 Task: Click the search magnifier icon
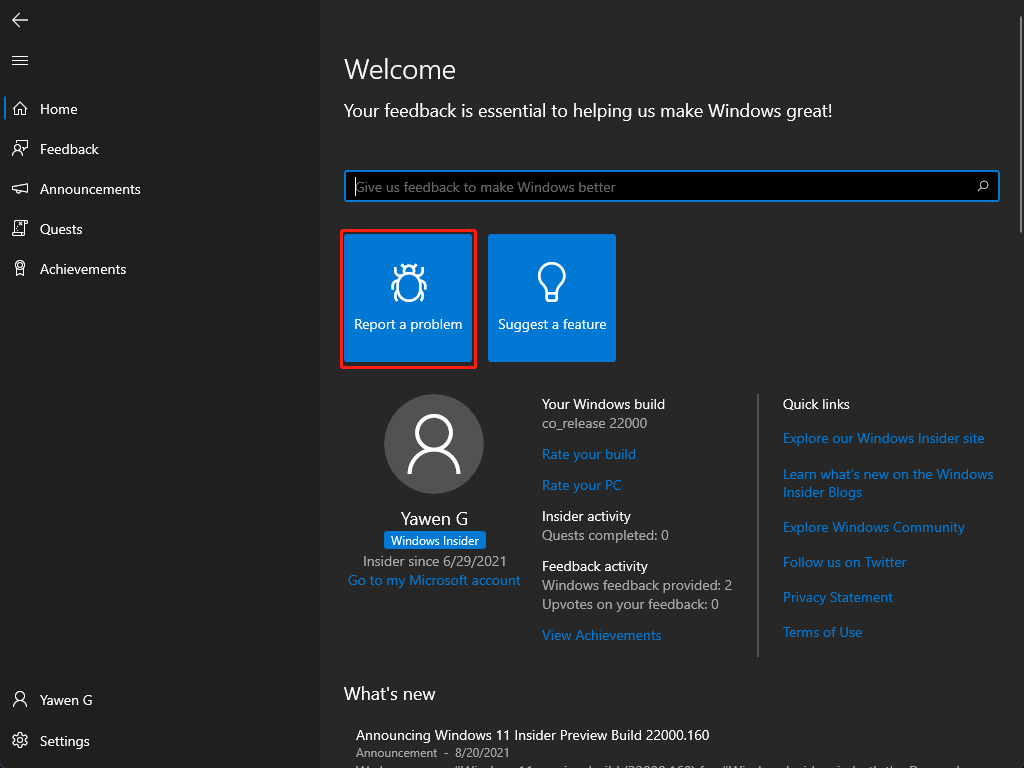point(983,186)
